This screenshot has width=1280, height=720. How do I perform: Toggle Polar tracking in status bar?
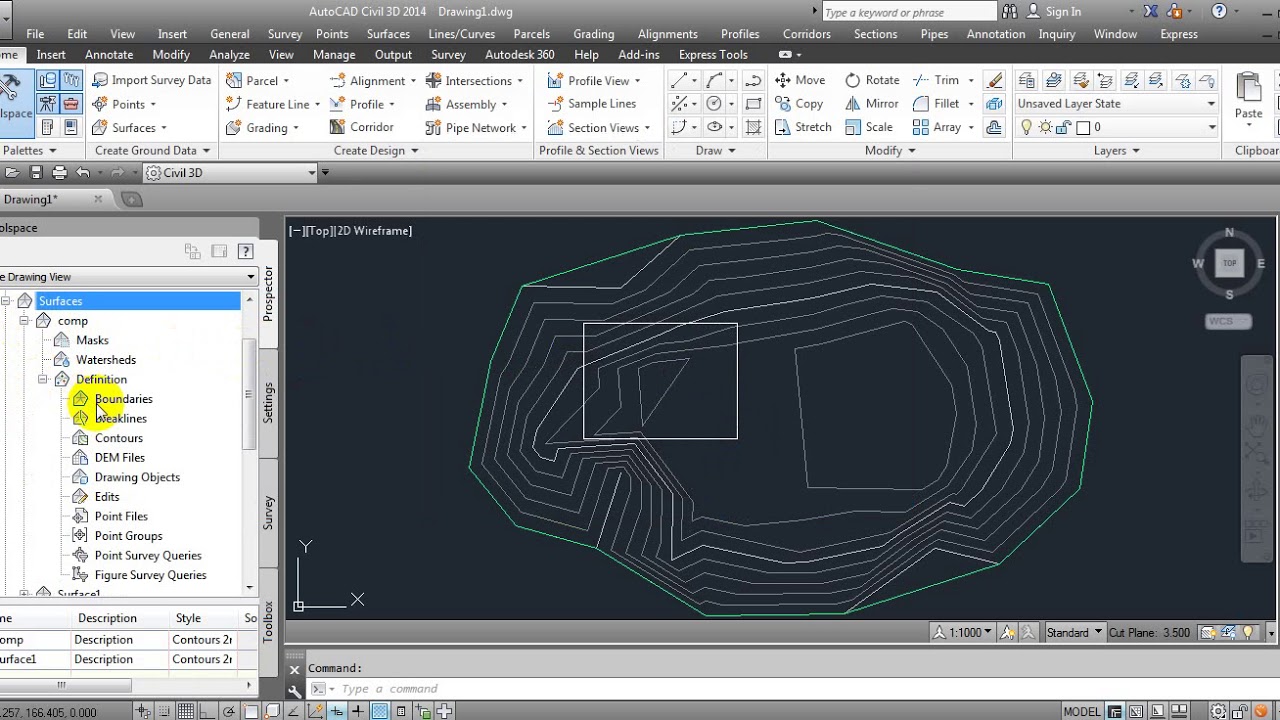(x=230, y=712)
